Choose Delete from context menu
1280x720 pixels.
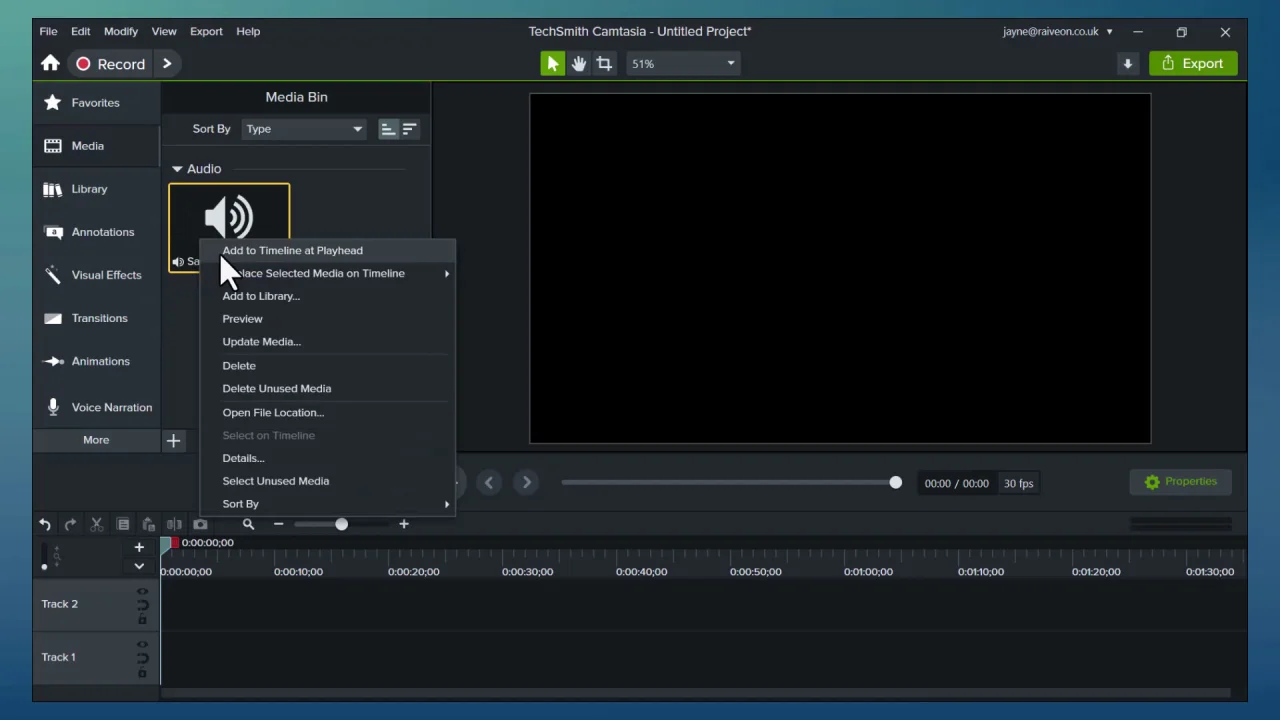click(x=328, y=366)
